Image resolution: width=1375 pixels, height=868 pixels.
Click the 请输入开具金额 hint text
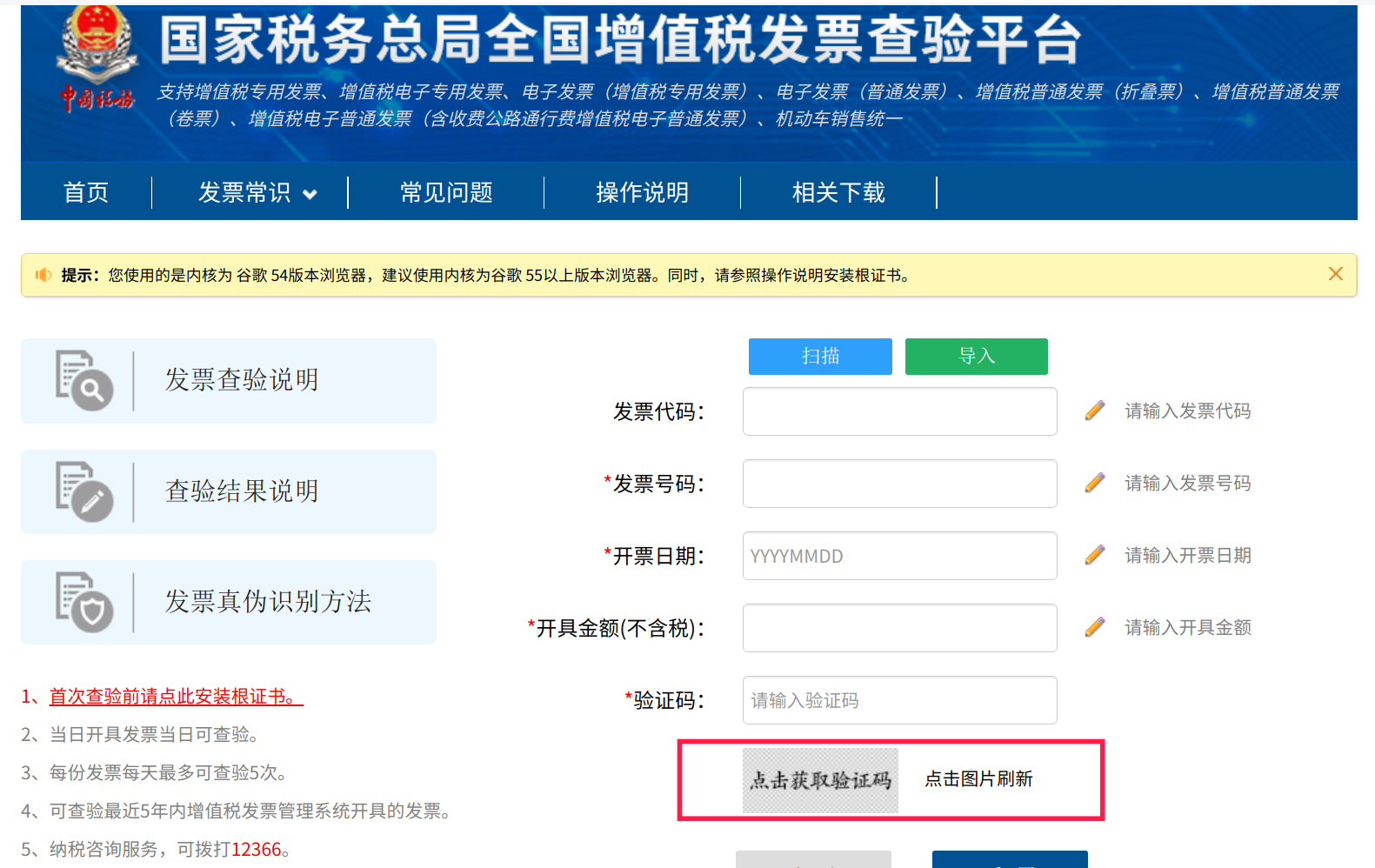click(x=1188, y=627)
